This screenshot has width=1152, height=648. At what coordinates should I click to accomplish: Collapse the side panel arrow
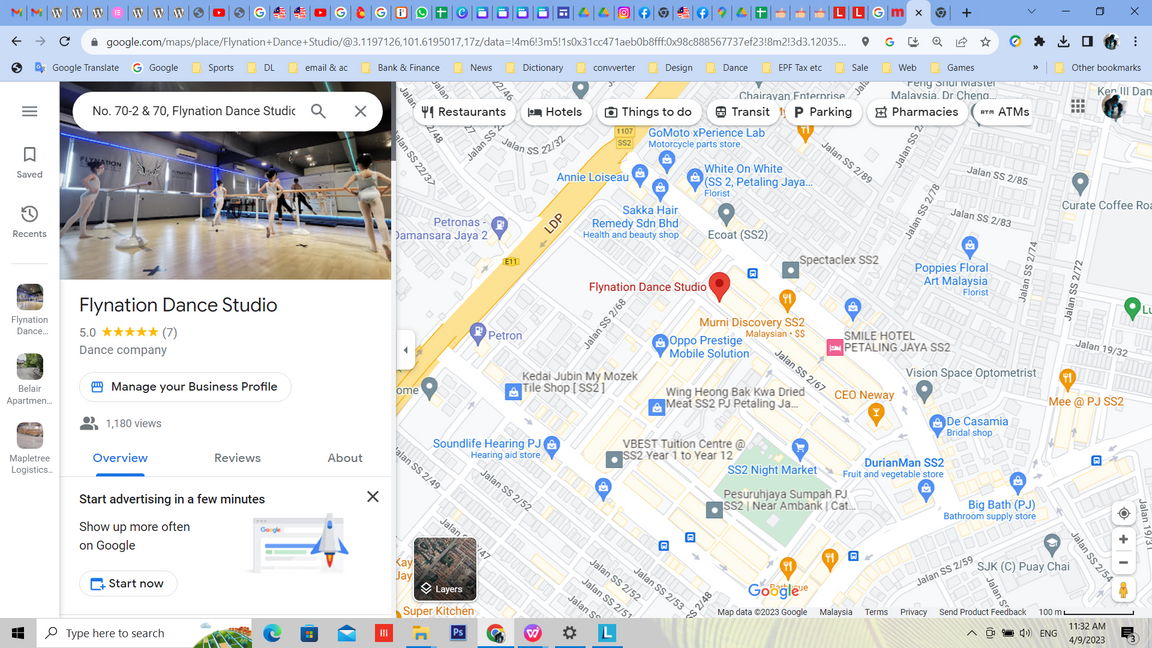[x=405, y=350]
